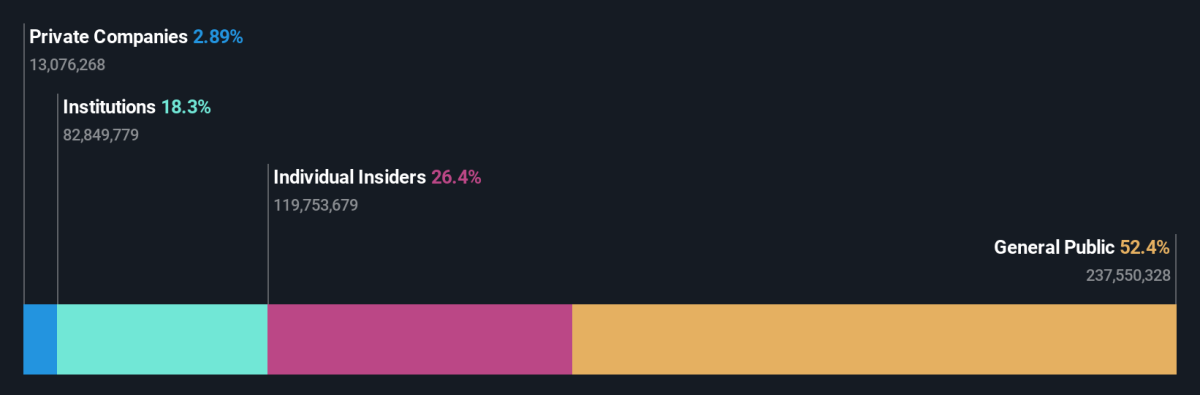Select the Private Companies label
Image resolution: width=1200 pixels, height=395 pixels.
pyautogui.click(x=108, y=37)
